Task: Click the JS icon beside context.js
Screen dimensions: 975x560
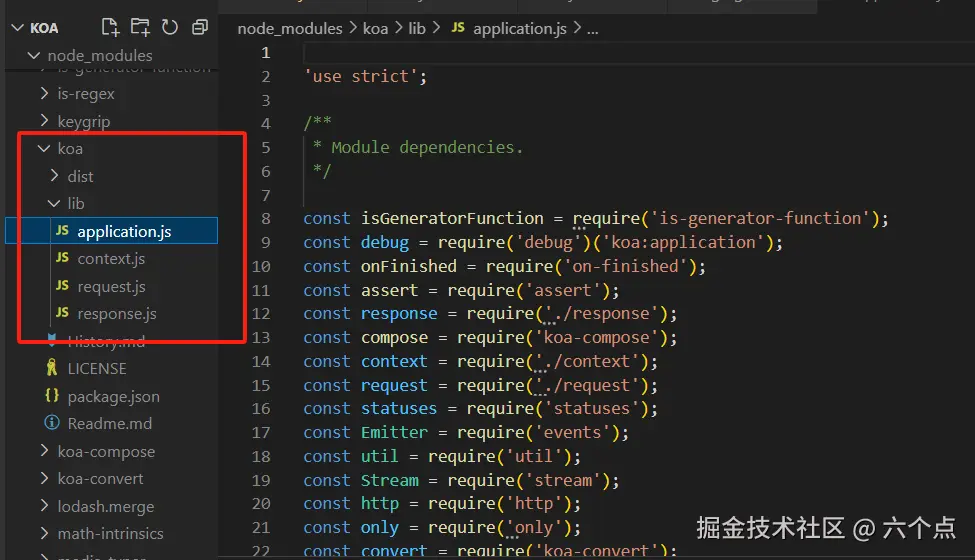Action: (x=62, y=257)
